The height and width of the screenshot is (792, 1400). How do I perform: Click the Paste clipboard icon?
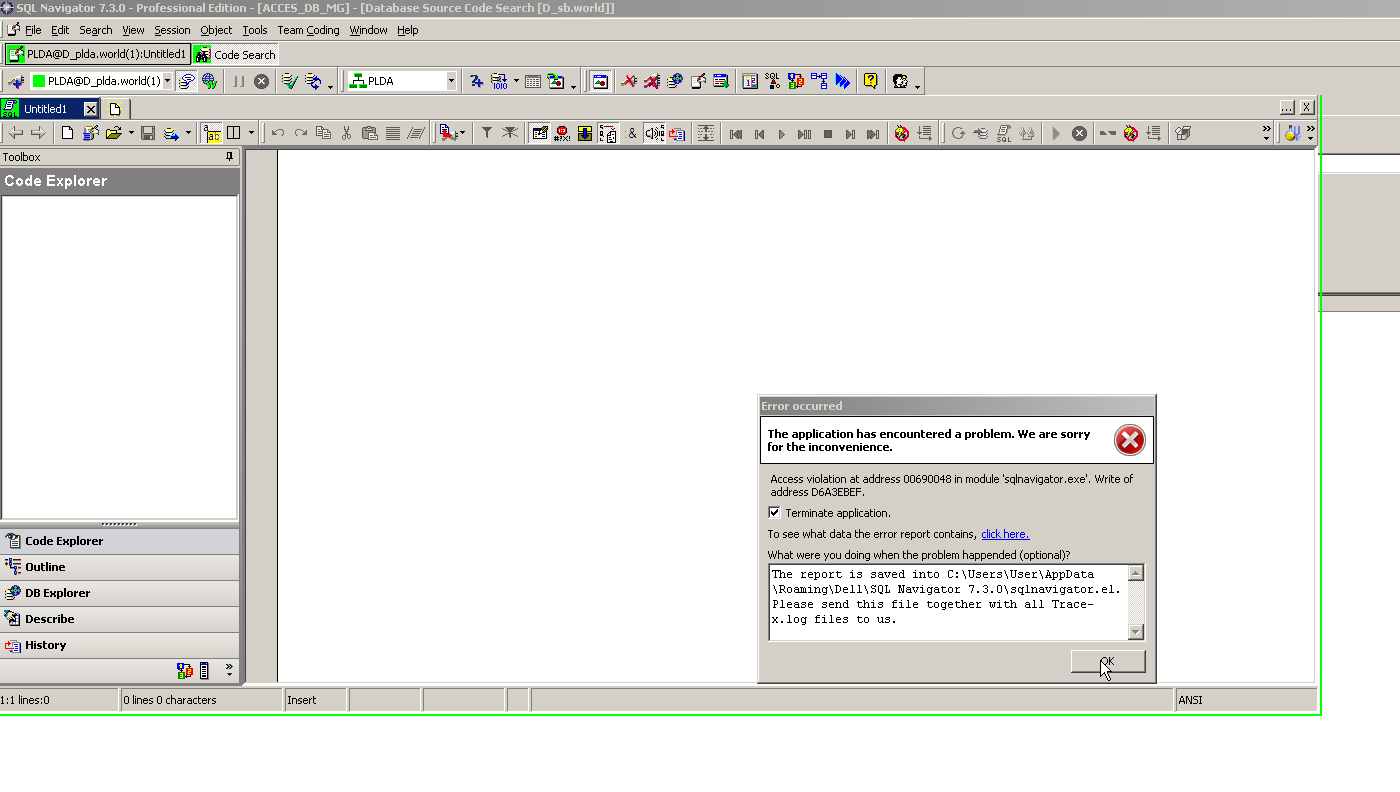(x=369, y=133)
